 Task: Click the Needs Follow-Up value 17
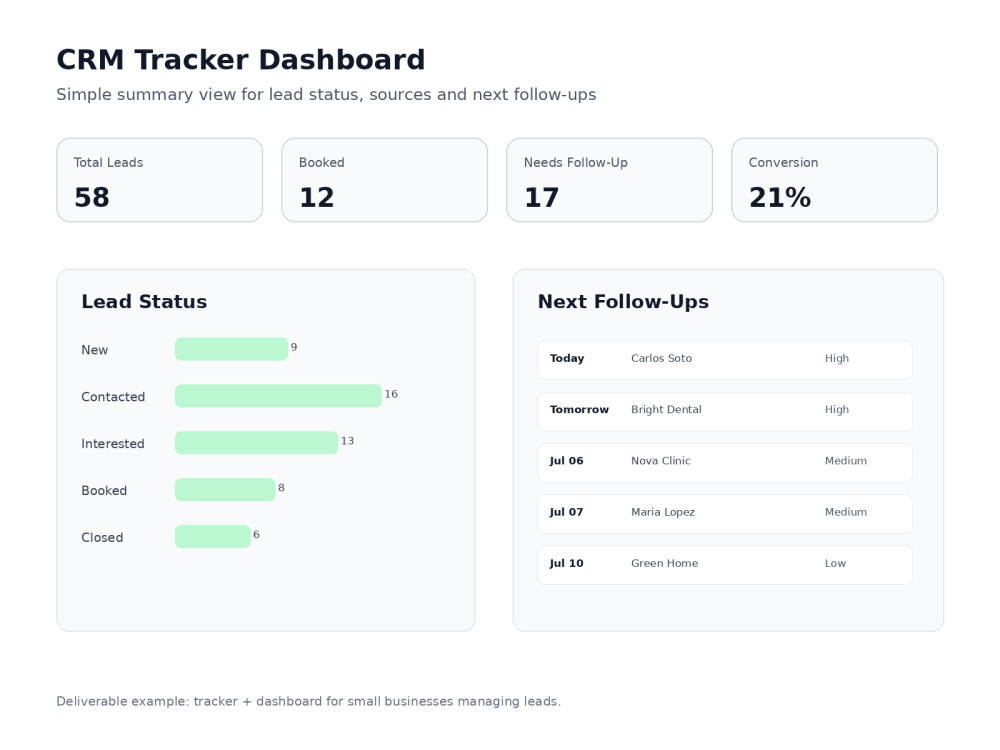pyautogui.click(x=541, y=197)
